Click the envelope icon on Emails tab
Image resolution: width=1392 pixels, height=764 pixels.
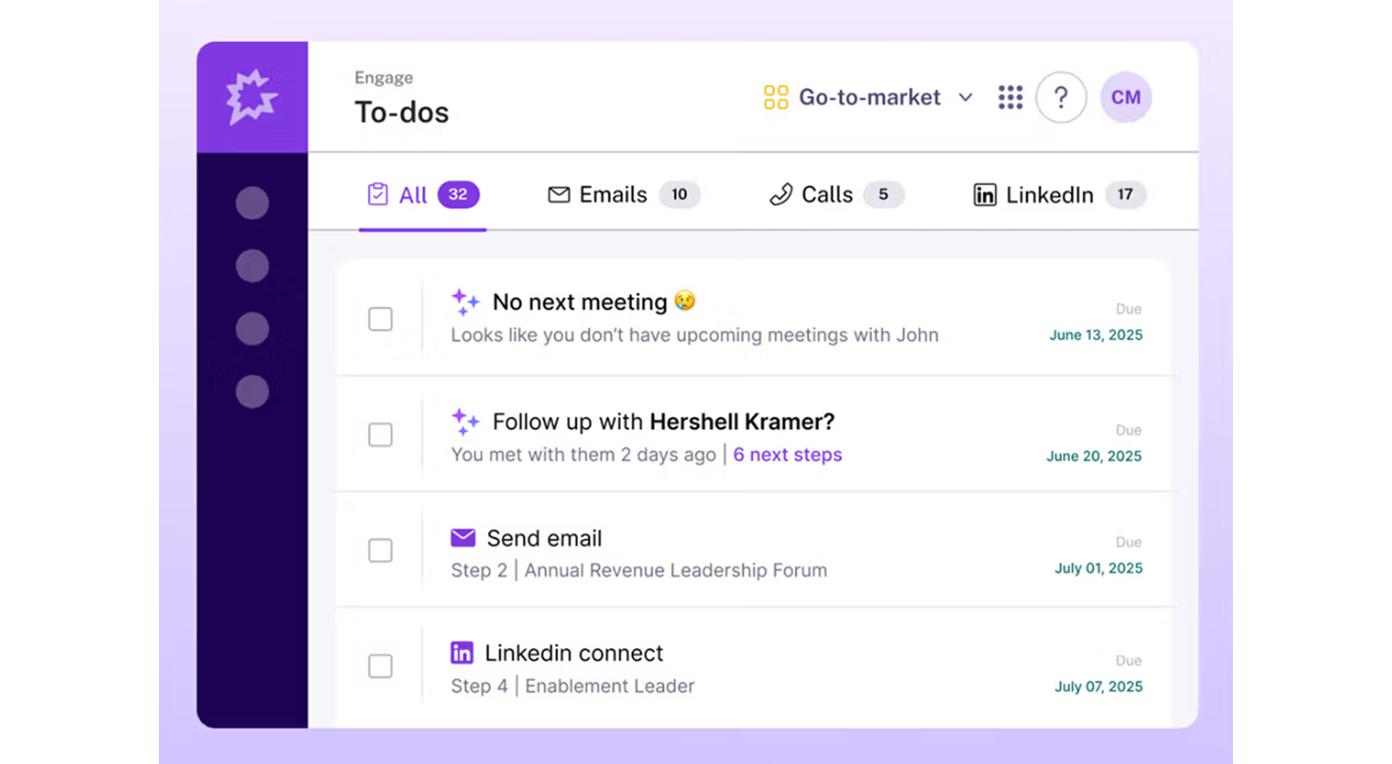(559, 195)
